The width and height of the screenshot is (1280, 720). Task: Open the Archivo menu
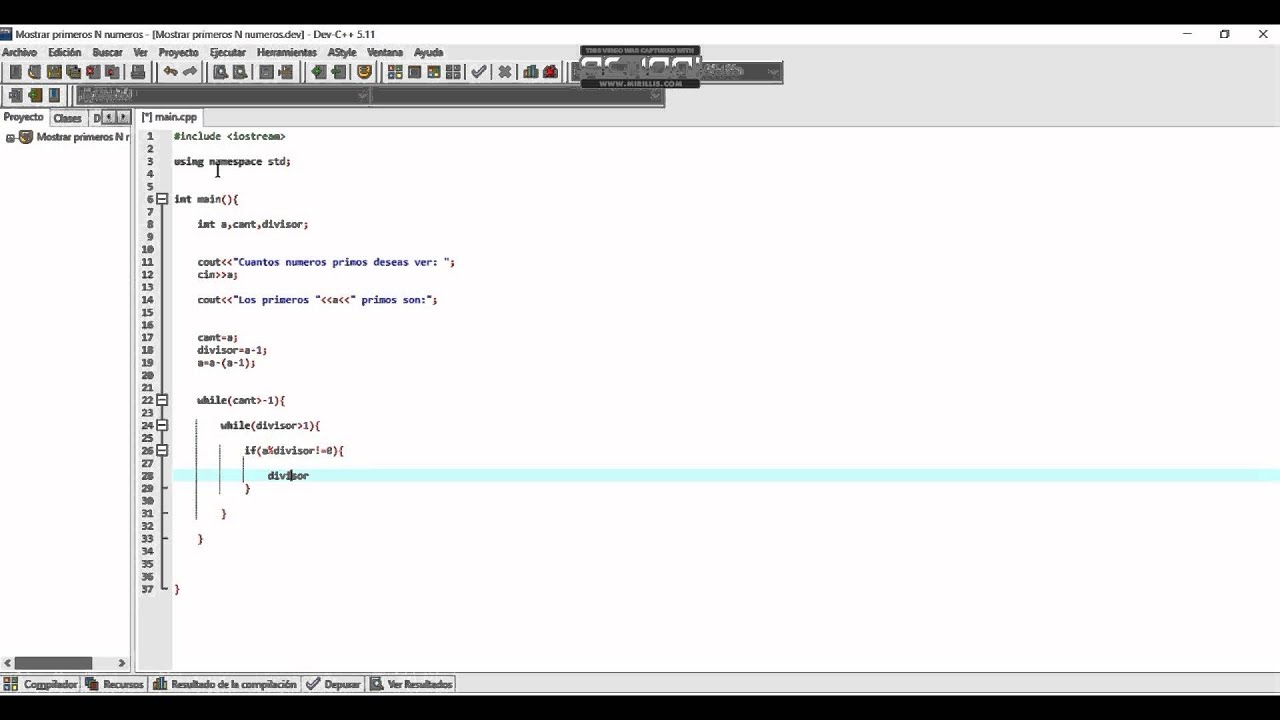click(x=20, y=52)
